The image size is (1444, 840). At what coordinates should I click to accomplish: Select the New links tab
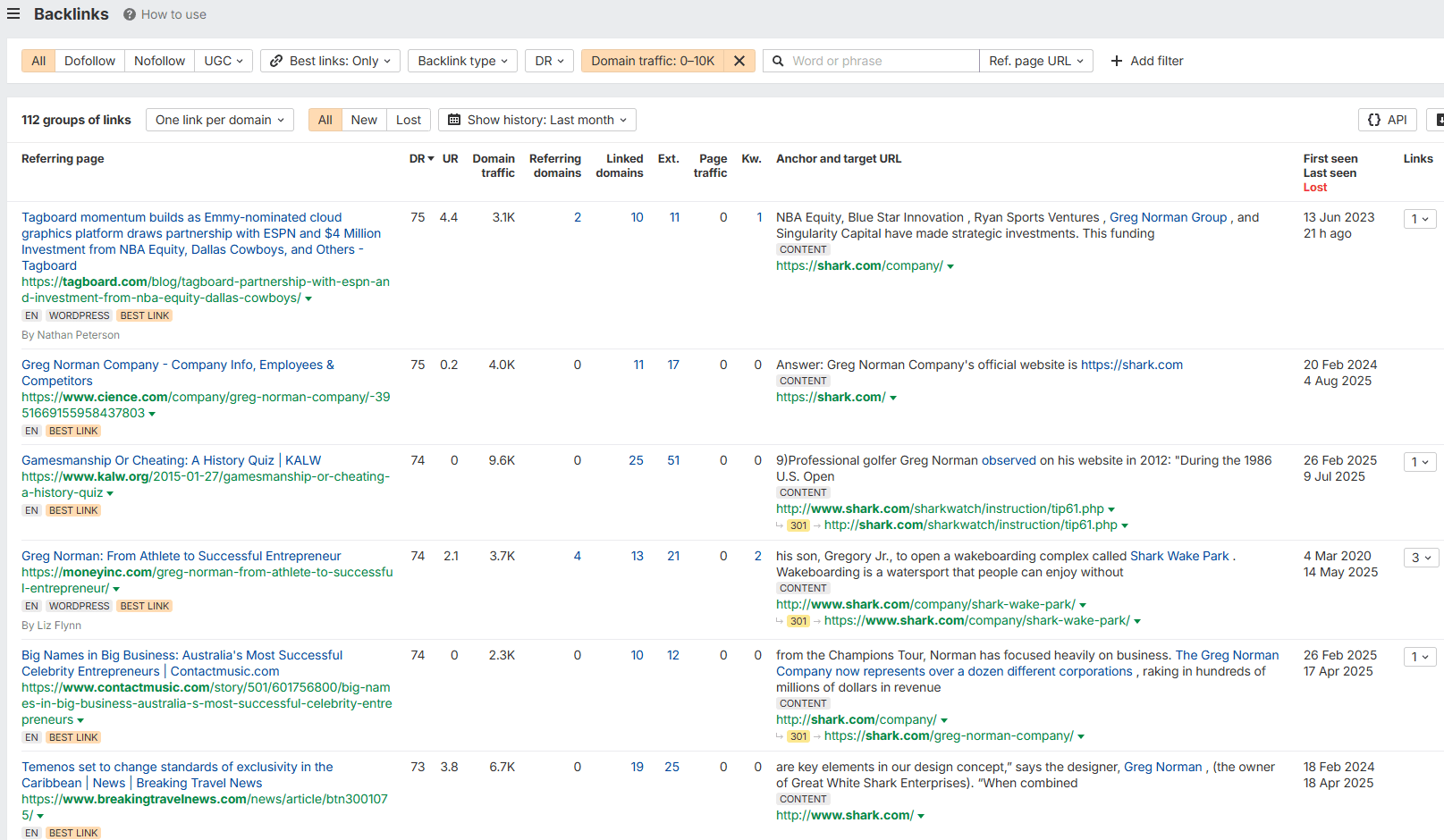(x=364, y=120)
